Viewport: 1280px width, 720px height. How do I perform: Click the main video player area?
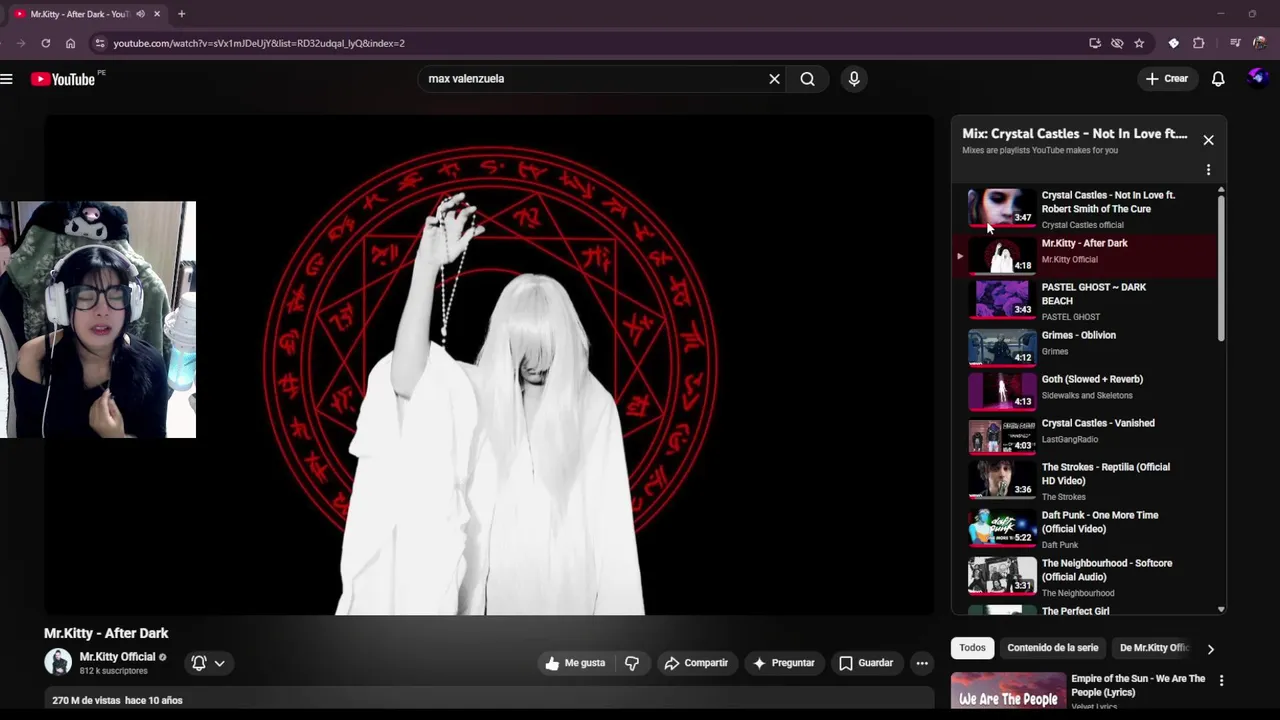489,364
